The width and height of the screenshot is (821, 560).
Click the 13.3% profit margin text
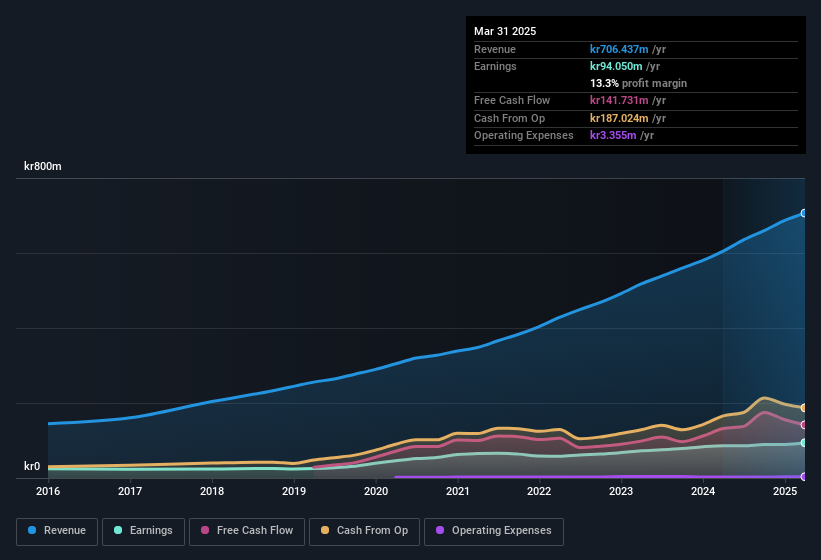tap(638, 83)
